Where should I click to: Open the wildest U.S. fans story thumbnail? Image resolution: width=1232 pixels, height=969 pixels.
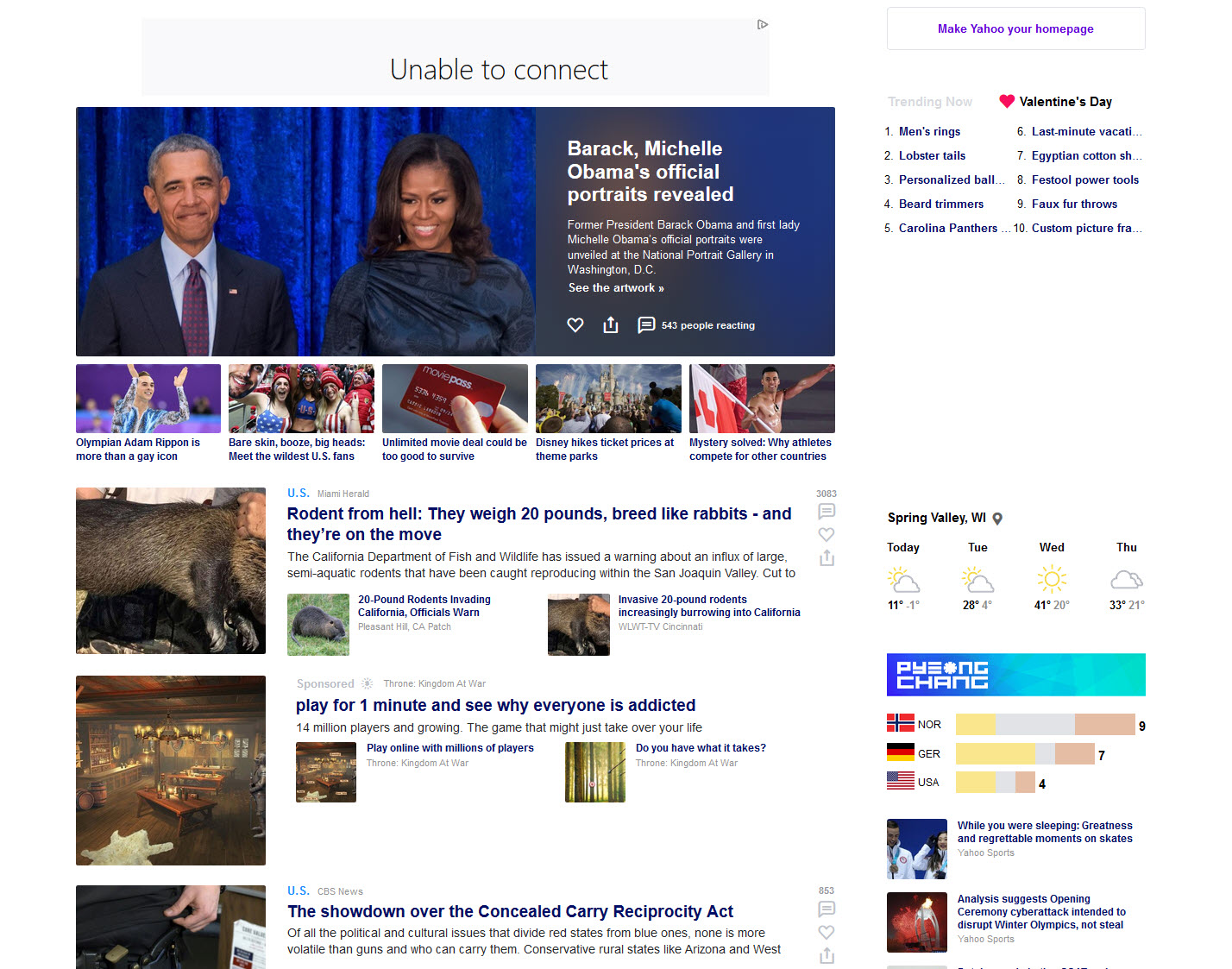click(301, 399)
